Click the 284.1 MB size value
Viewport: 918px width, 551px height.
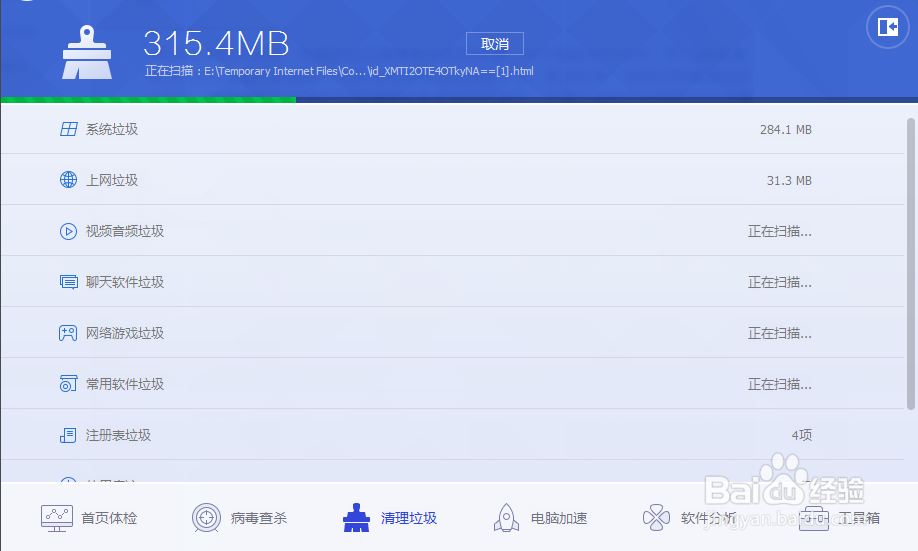coord(786,129)
